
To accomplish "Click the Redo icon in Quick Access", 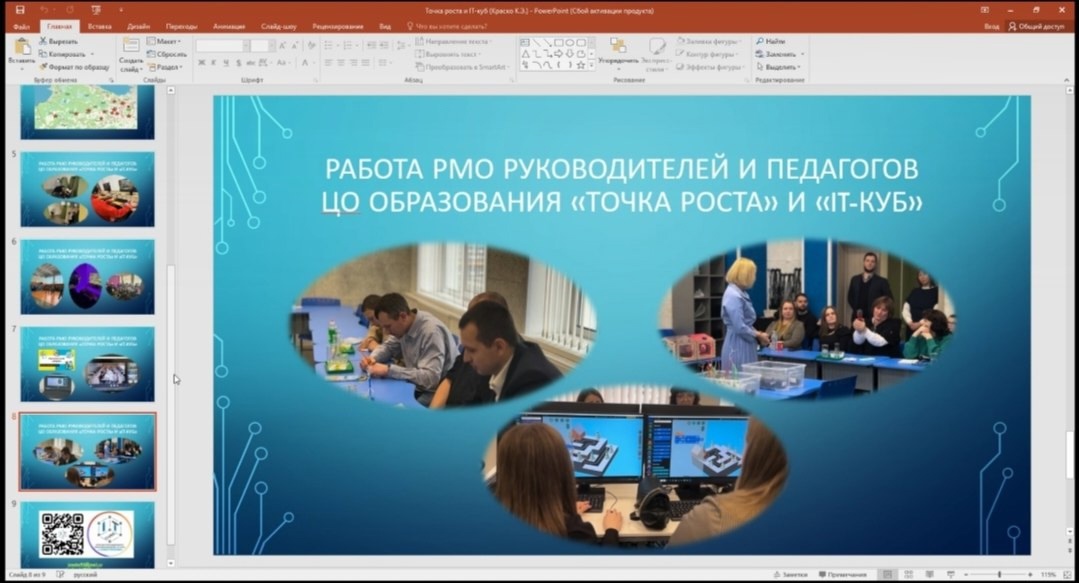I will [70, 10].
